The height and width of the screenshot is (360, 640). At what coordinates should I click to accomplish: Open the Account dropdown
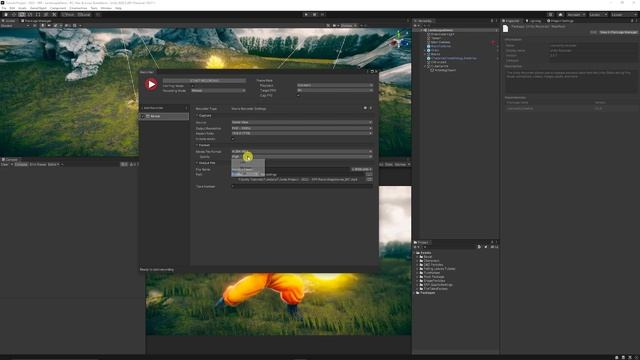(576, 15)
